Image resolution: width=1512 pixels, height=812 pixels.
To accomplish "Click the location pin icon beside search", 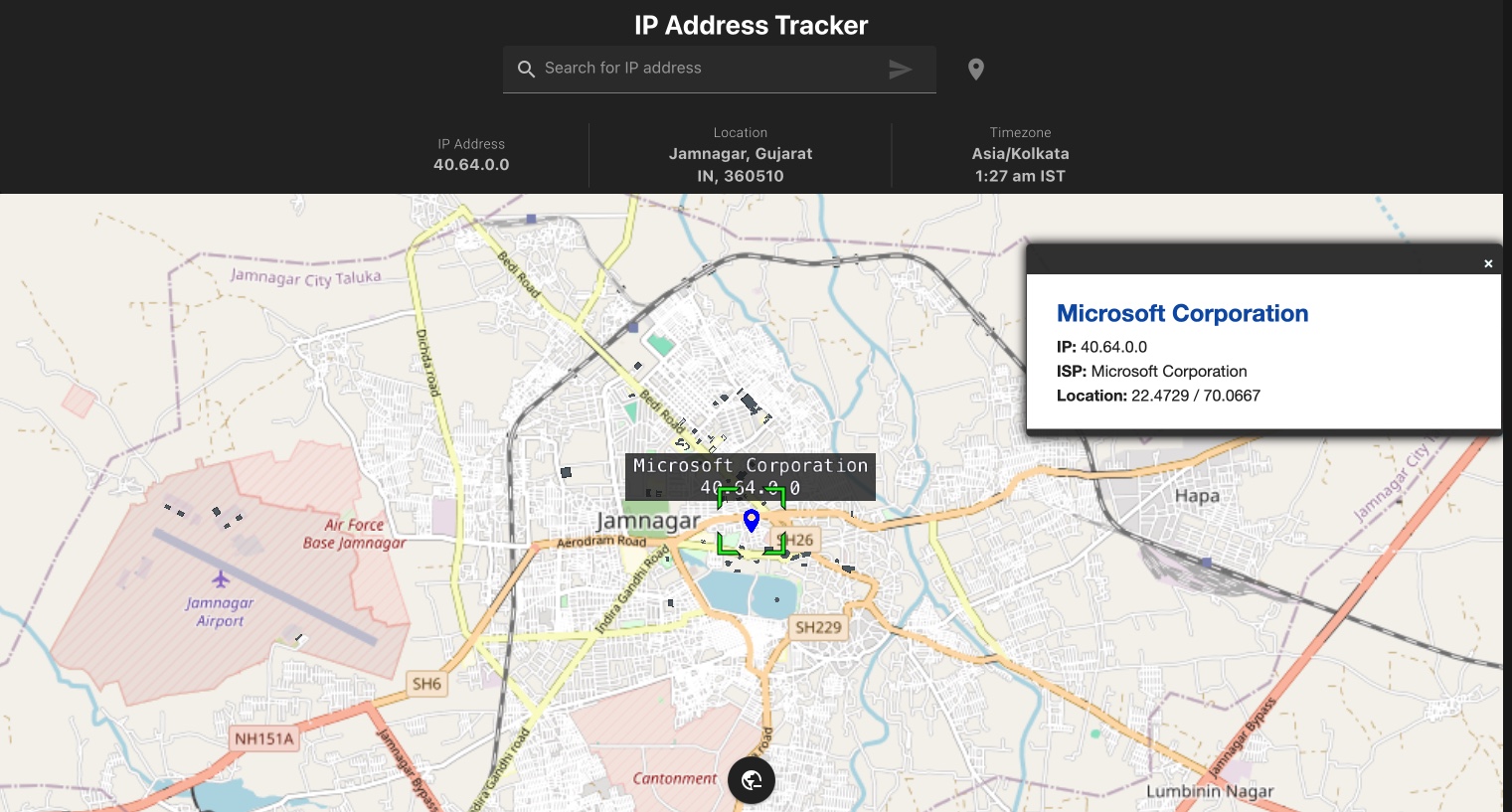I will tap(976, 69).
